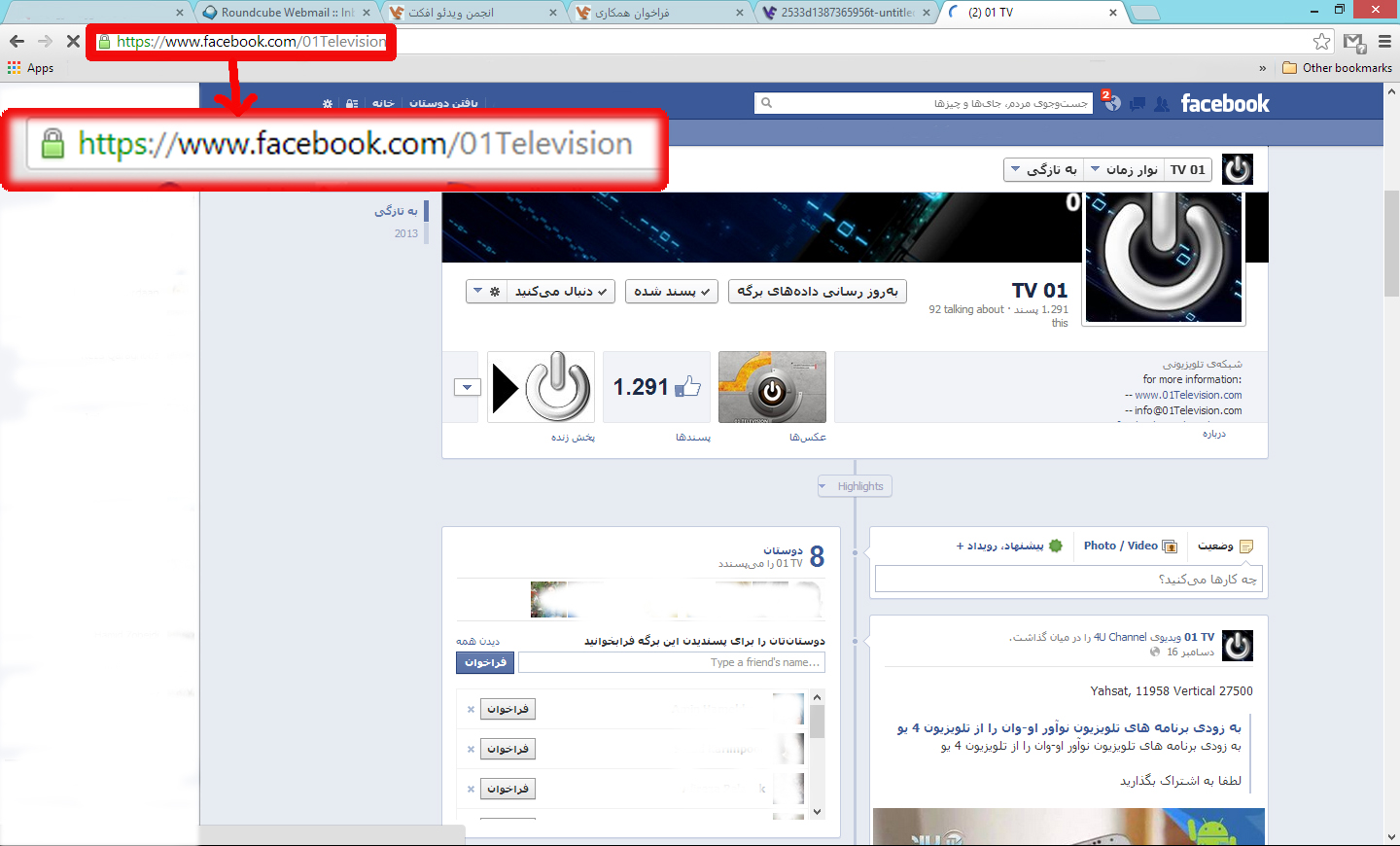Click the یافتن دوستان find friends link

point(443,103)
